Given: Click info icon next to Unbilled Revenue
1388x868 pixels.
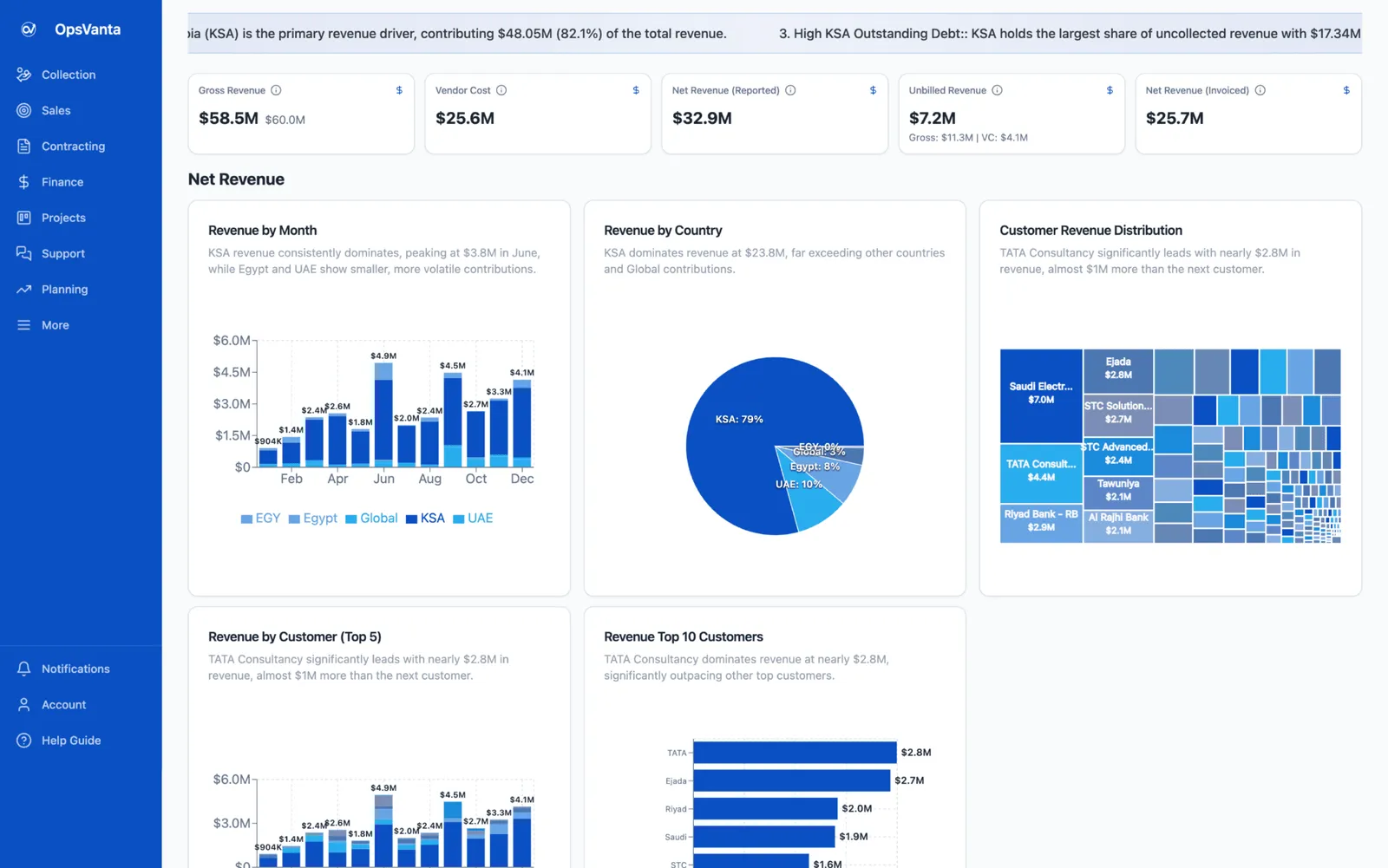Looking at the screenshot, I should [998, 90].
